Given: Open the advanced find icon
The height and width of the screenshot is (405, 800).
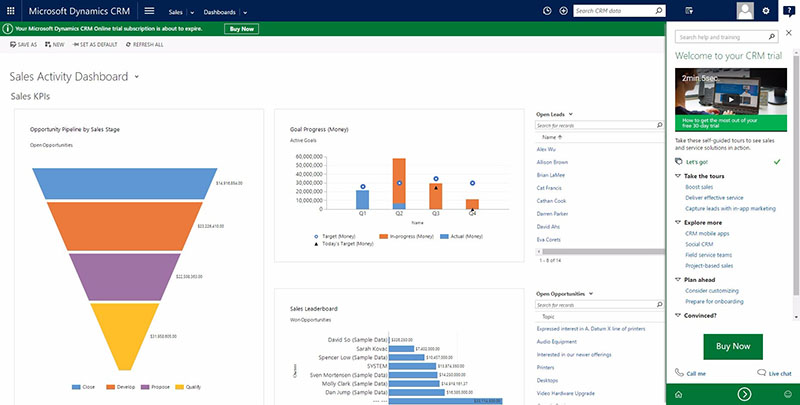Looking at the screenshot, I should point(689,11).
